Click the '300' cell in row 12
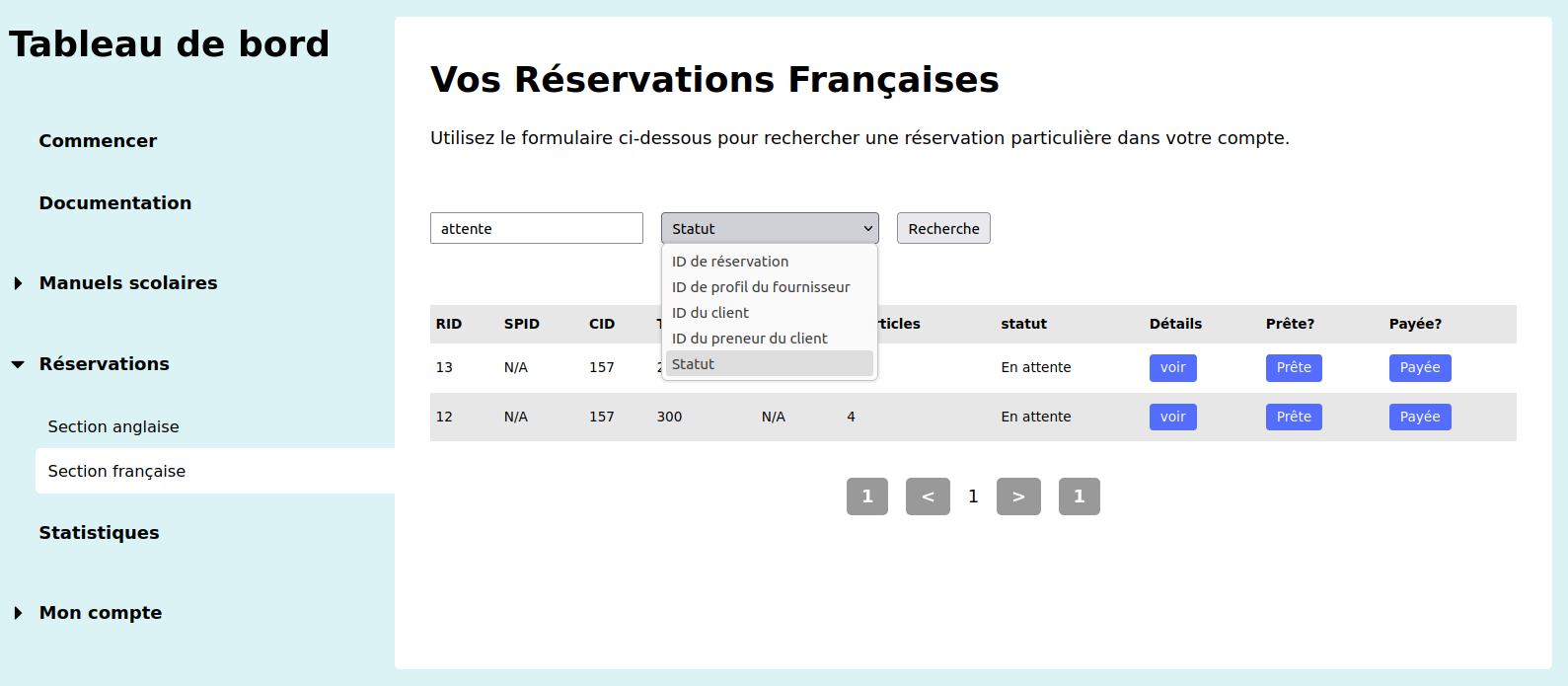The height and width of the screenshot is (686, 1568). click(x=670, y=417)
